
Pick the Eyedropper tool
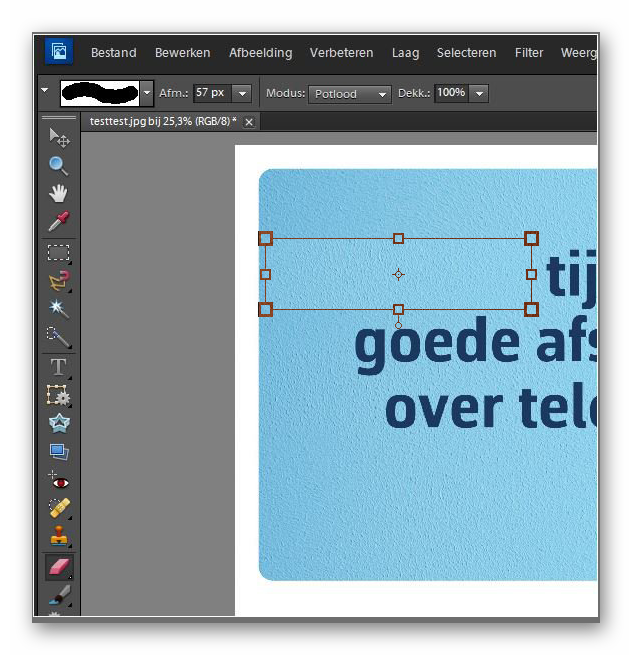pos(59,221)
